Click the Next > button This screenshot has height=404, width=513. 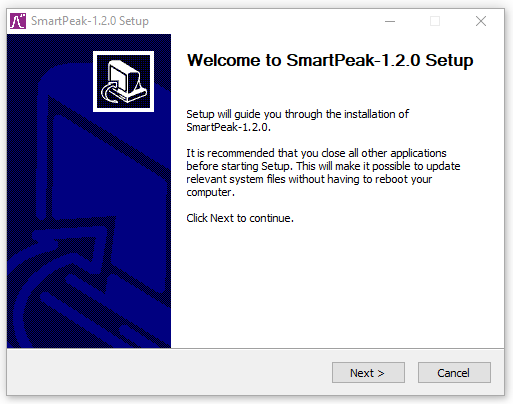click(x=368, y=373)
